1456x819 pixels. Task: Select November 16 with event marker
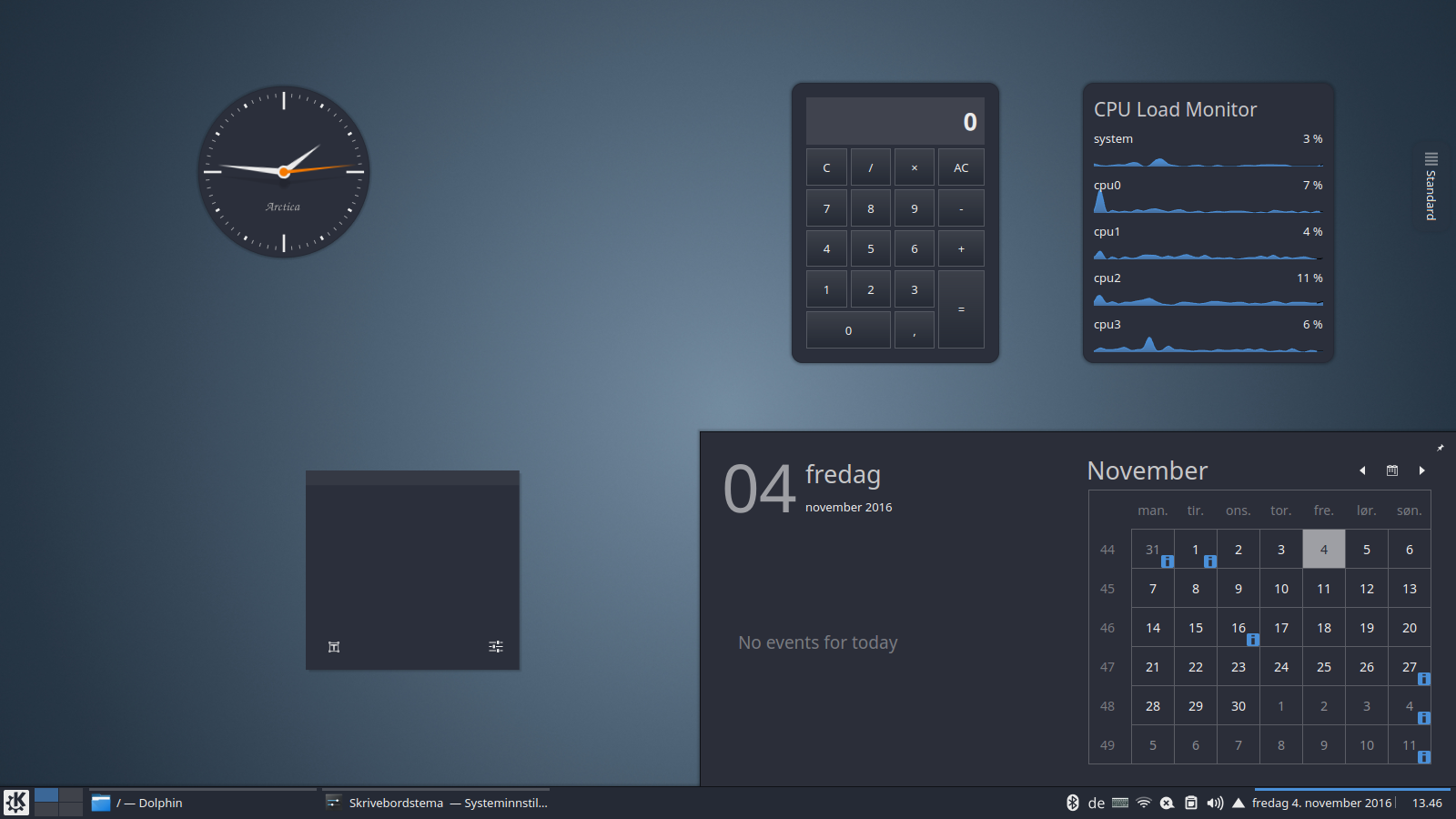click(1239, 627)
